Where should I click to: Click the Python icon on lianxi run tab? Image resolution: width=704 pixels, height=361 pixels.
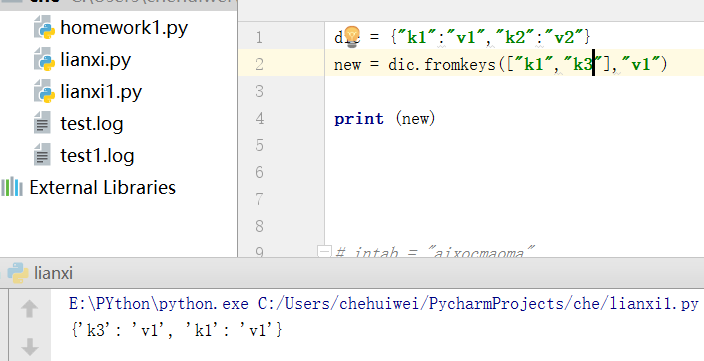tap(18, 273)
